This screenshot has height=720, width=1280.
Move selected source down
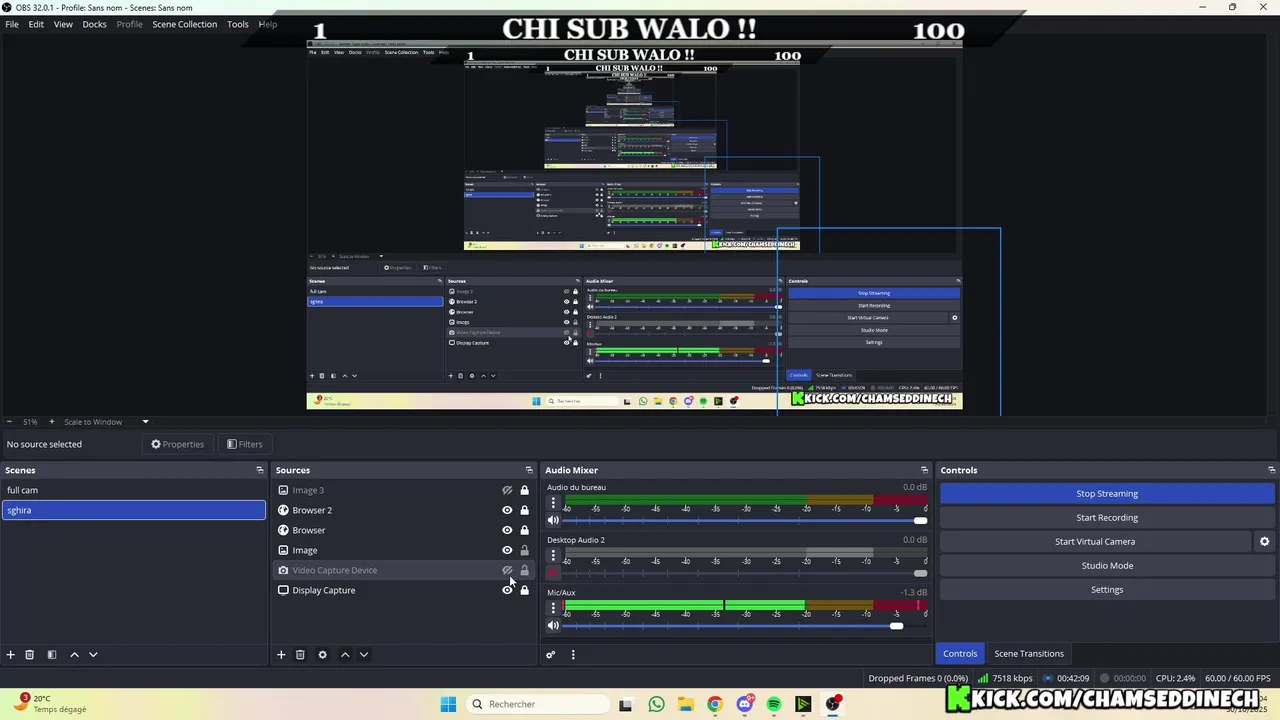364,655
